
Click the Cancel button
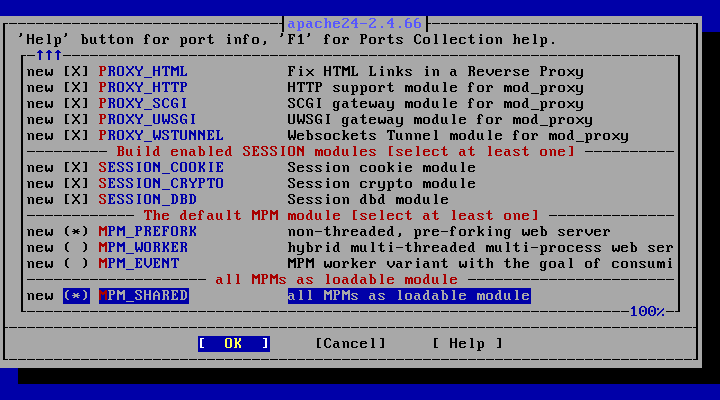coord(350,344)
